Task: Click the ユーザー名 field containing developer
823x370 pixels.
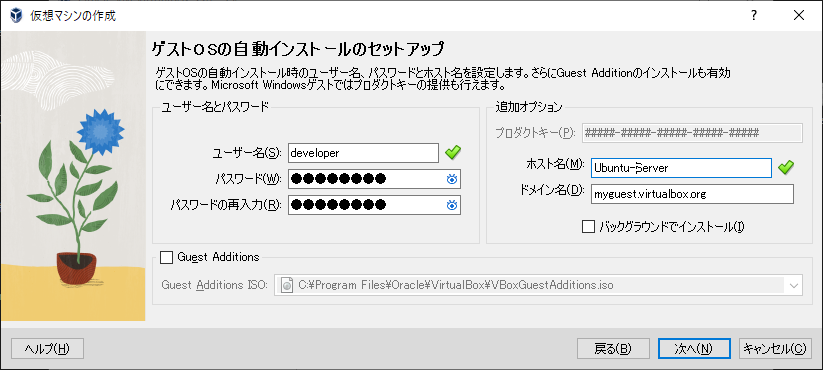Action: (363, 153)
